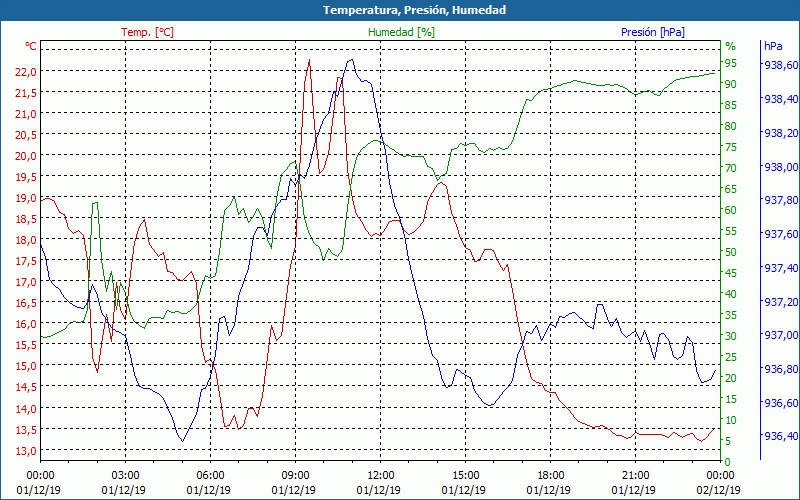Click the red '°C' axis unit label
The height and width of the screenshot is (500, 800).
[x=31, y=46]
